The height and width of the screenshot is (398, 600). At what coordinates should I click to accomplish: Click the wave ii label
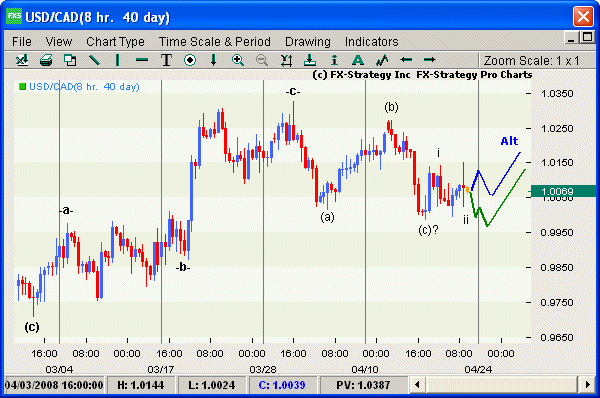(x=466, y=220)
